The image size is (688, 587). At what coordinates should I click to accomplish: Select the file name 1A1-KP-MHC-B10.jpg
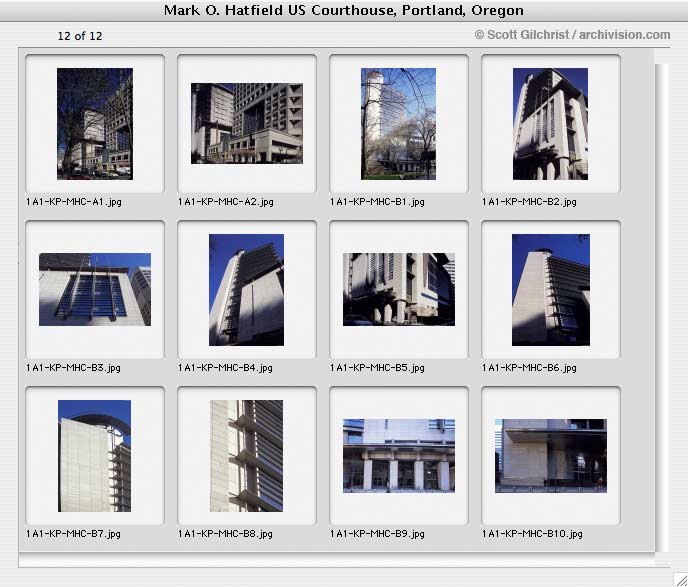[532, 534]
